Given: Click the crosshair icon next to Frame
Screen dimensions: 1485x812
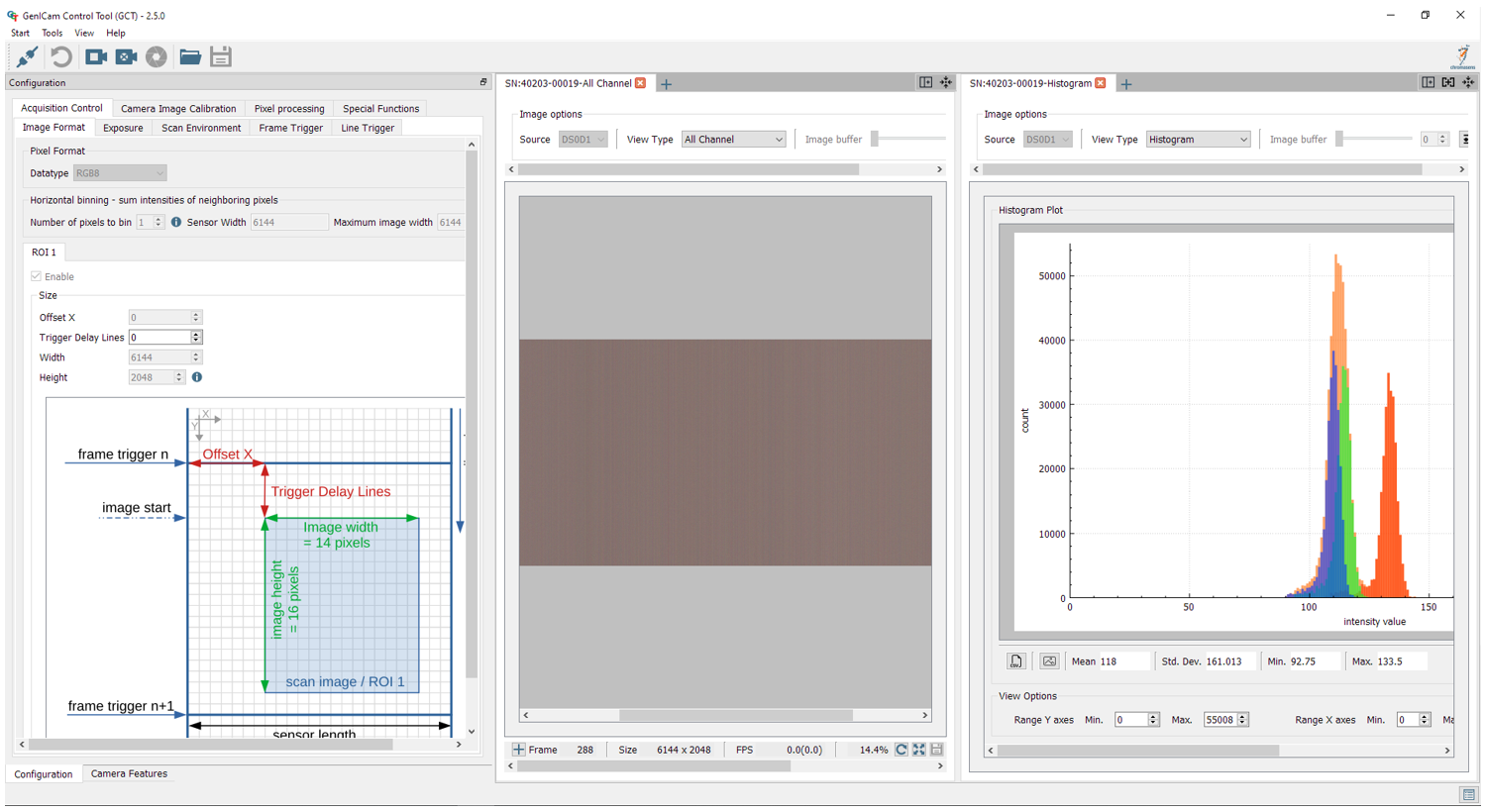Looking at the screenshot, I should click(x=518, y=751).
